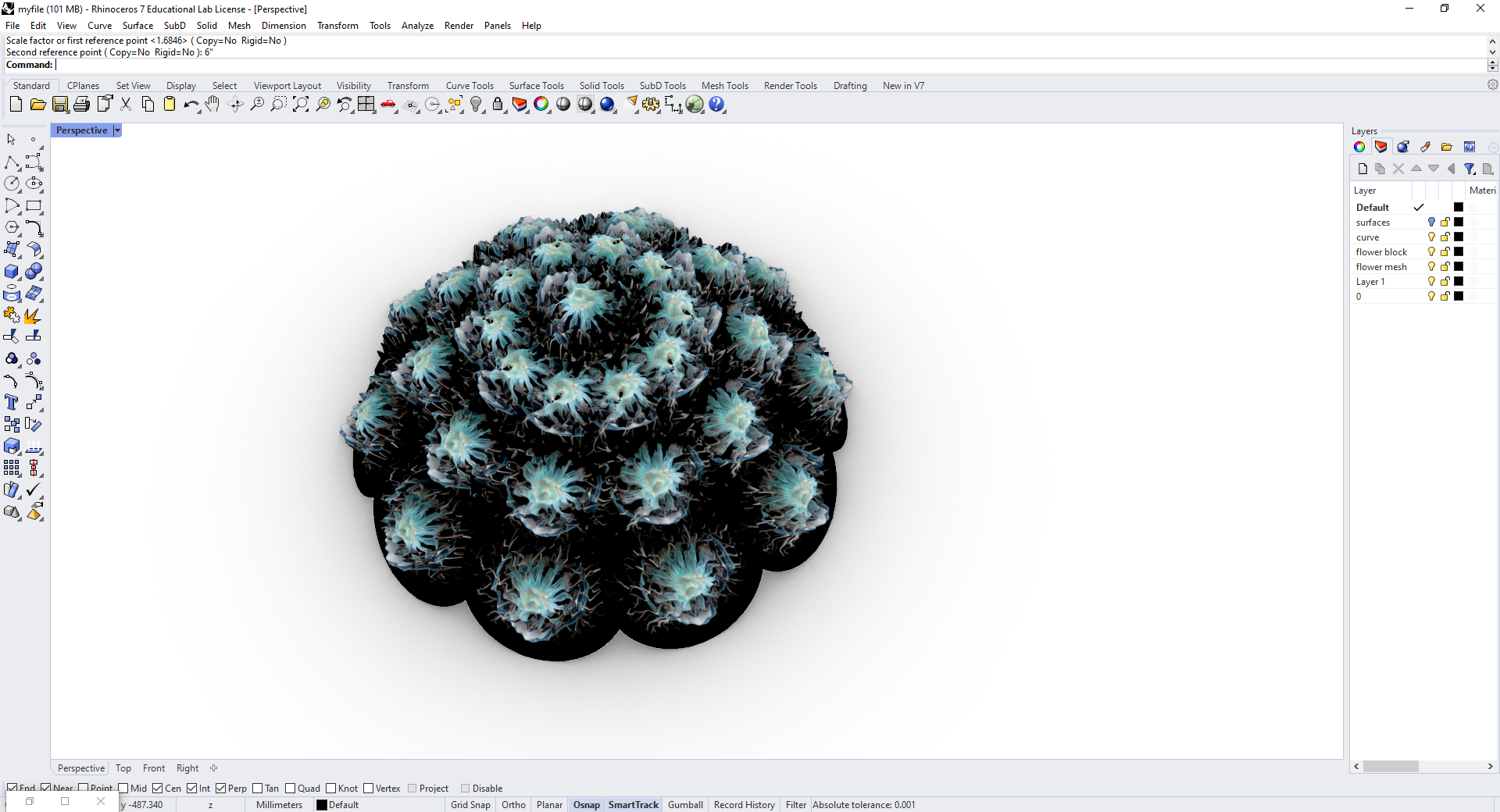Select the Circle tool in the sidebar
This screenshot has width=1500, height=812.
coord(12,184)
